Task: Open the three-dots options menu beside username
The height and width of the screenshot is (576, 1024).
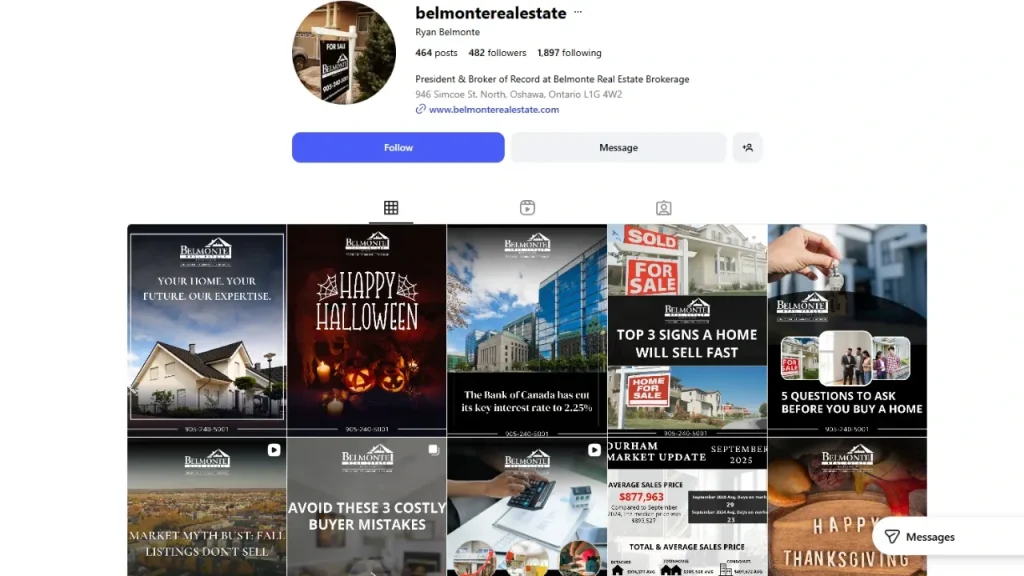Action: click(x=578, y=14)
